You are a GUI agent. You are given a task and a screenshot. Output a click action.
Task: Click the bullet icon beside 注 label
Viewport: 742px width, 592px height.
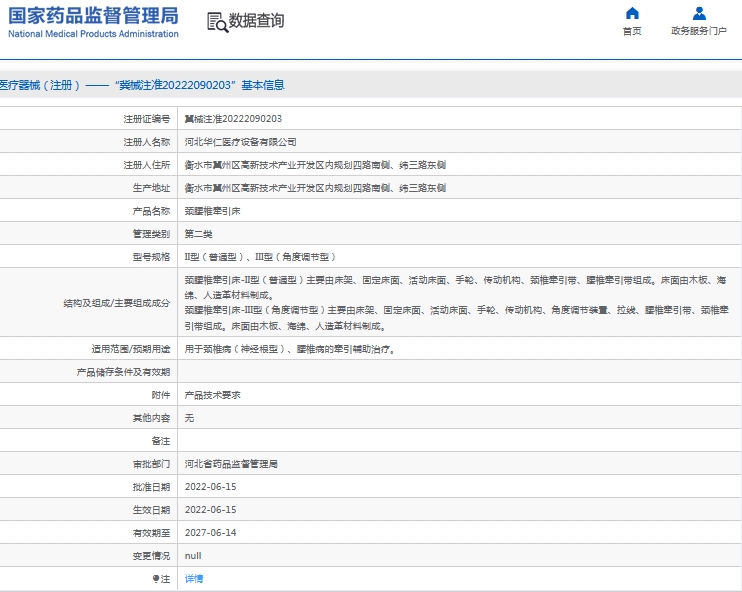[155, 579]
